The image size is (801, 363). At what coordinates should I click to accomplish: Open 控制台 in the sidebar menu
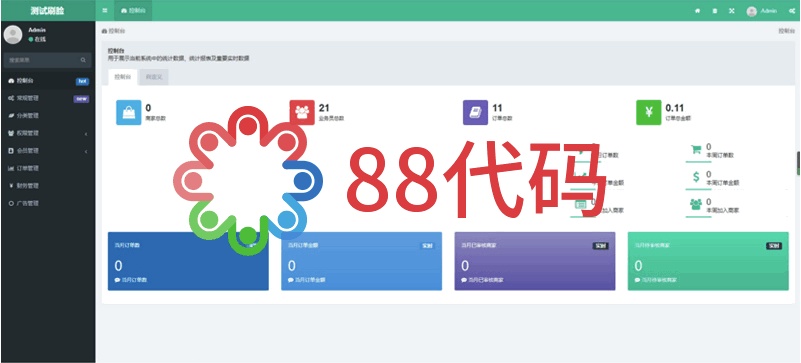(x=48, y=81)
